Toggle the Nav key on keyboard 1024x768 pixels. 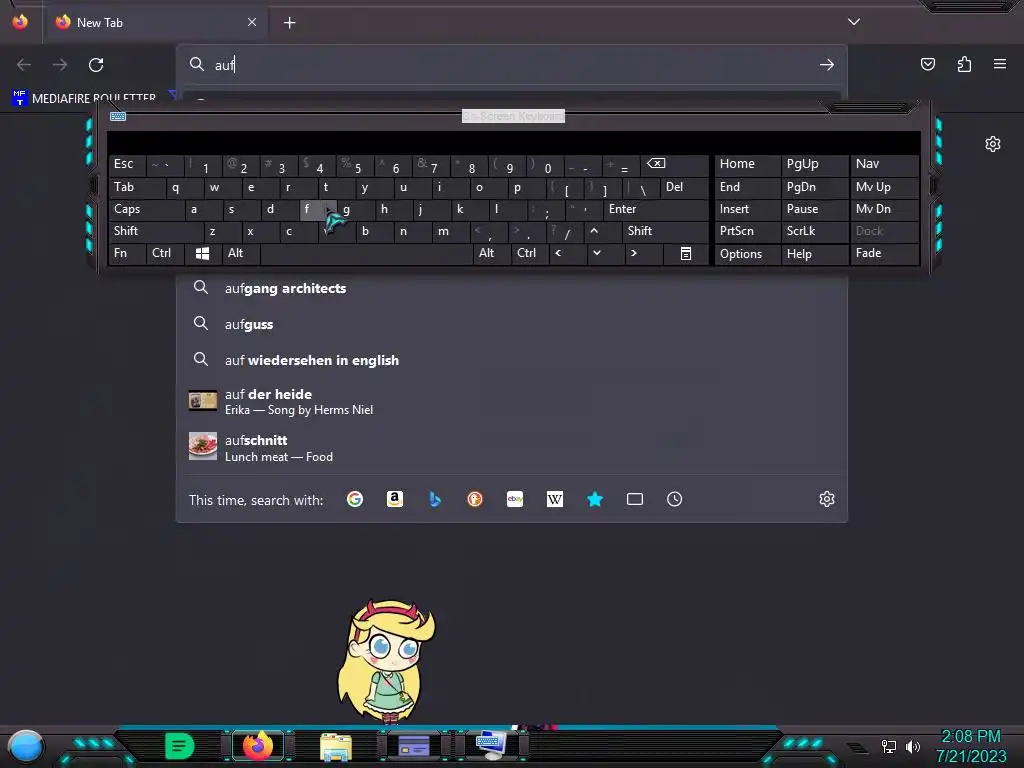885,164
